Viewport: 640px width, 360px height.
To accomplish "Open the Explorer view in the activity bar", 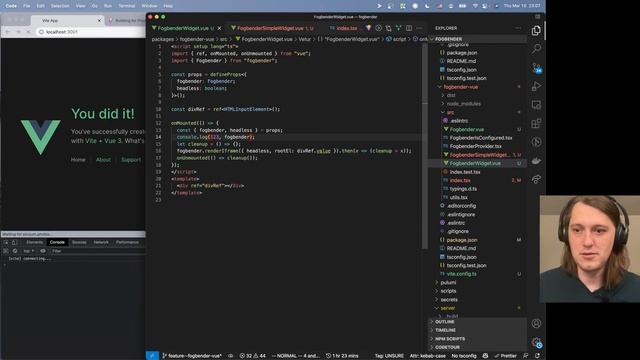I will 536,31.
